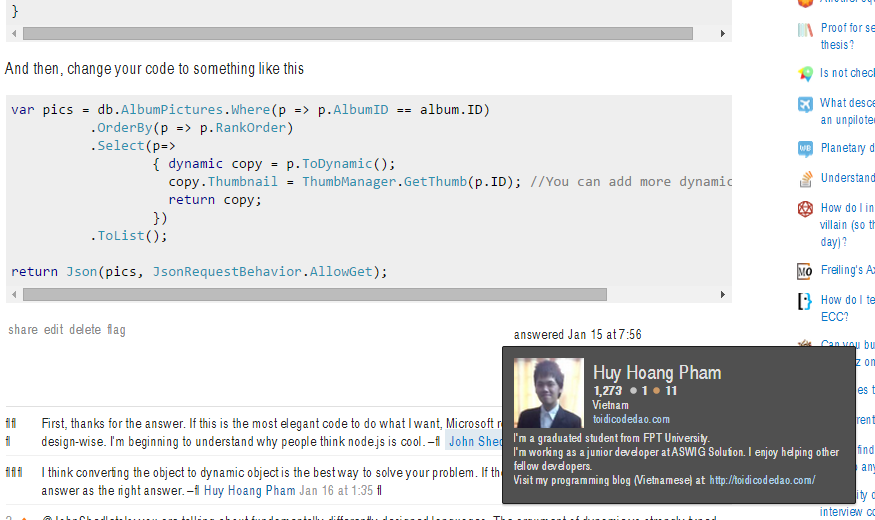Click the 'delete' link under the answer
This screenshot has width=875, height=520.
coord(85,330)
